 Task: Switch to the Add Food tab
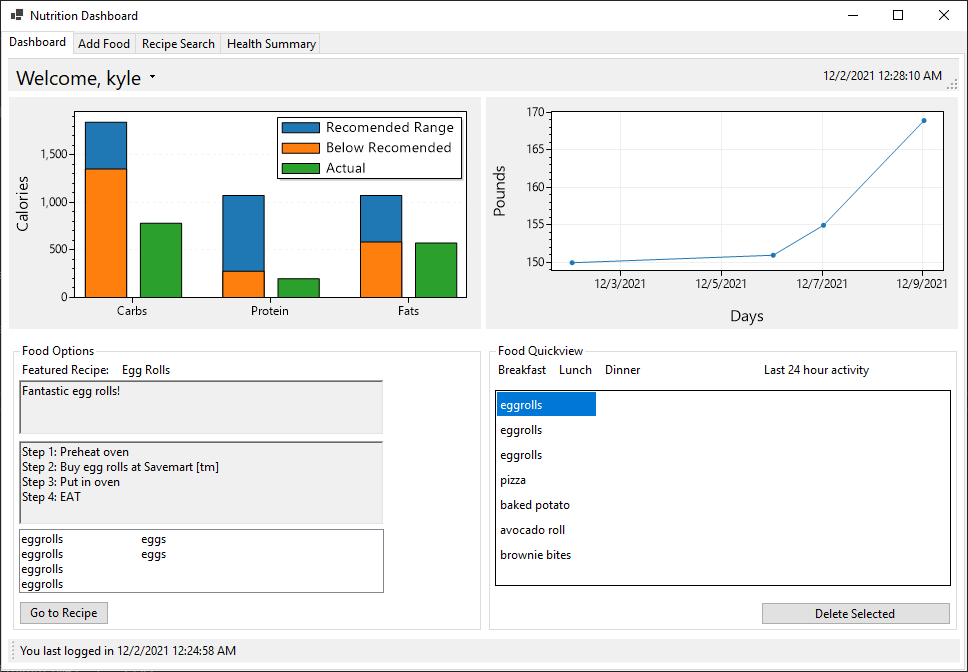click(103, 43)
